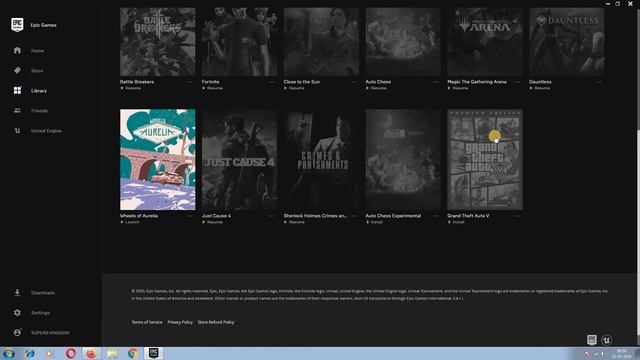This screenshot has width=640, height=360.
Task: Open Settings in the sidebar
Action: 40,313
